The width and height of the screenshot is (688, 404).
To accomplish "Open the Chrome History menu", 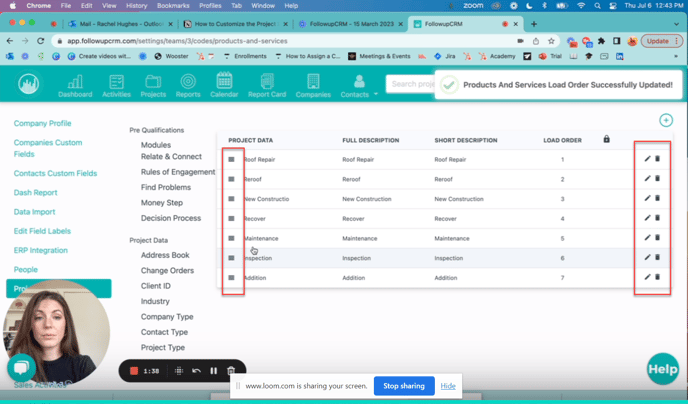I will (136, 6).
